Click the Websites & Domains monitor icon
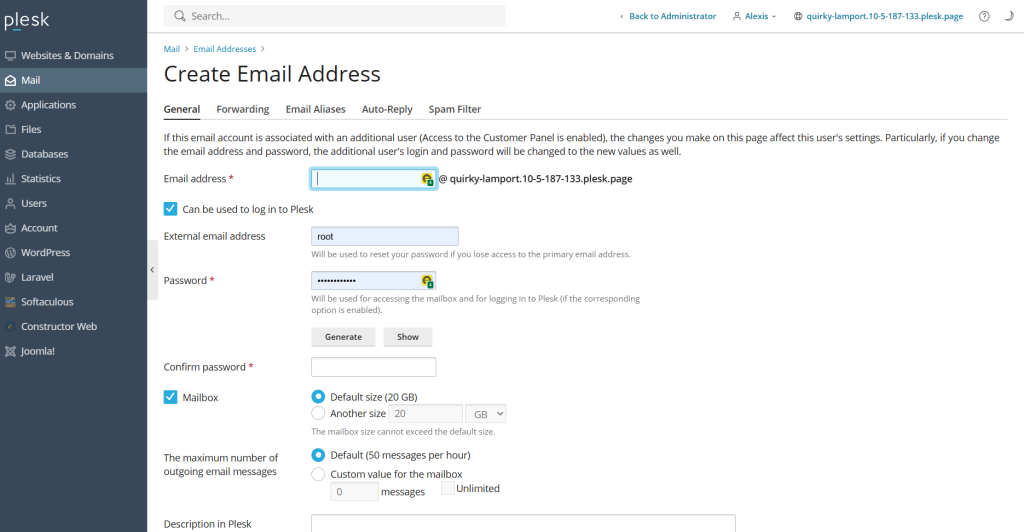Screen dimensions: 1024x532 click(10, 55)
